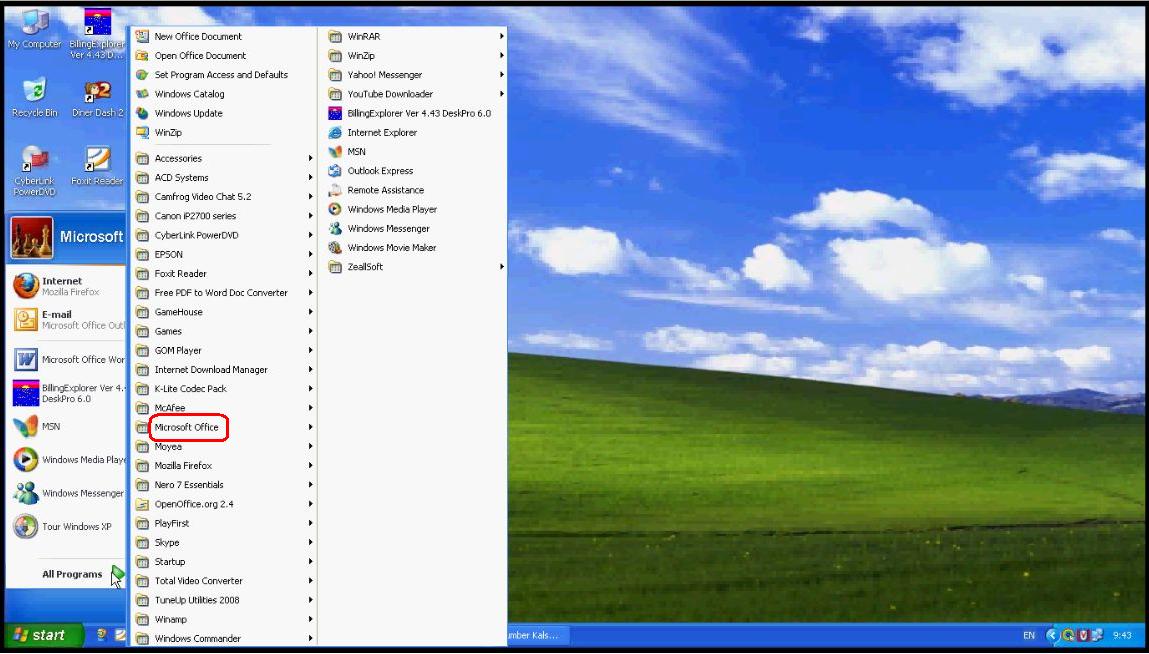The height and width of the screenshot is (654, 1149).
Task: Open Skype program group
Action: pyautogui.click(x=224, y=543)
